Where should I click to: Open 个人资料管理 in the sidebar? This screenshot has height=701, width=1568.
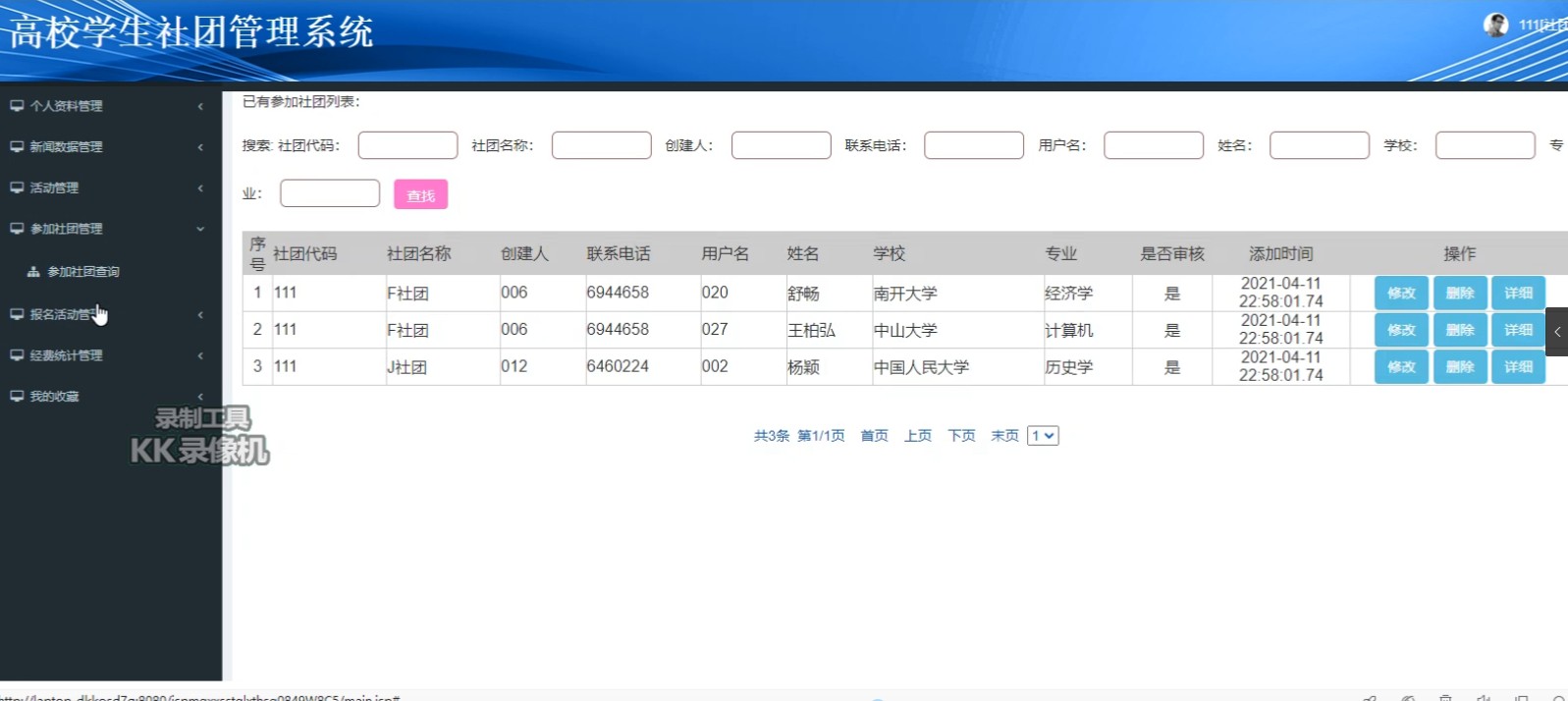[x=66, y=106]
